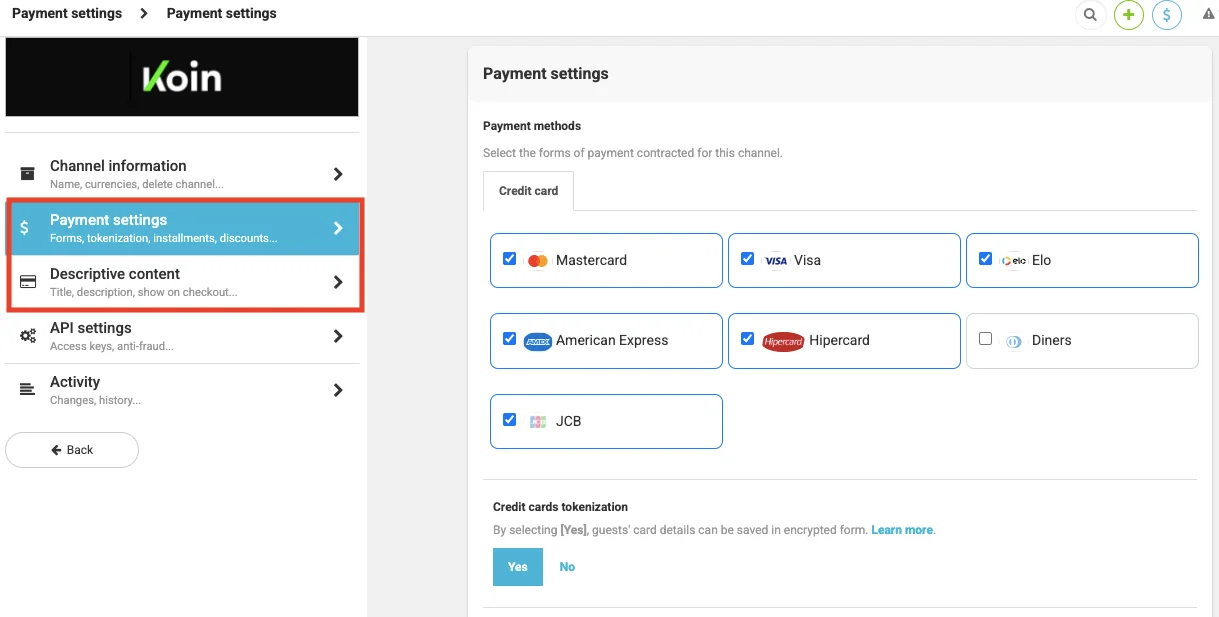Click the Hipercard logo icon

783,341
